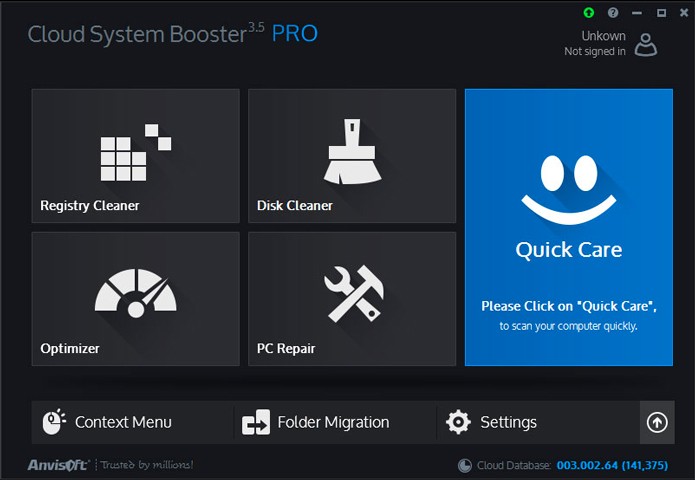Launch the Optimizer tile

(x=136, y=299)
